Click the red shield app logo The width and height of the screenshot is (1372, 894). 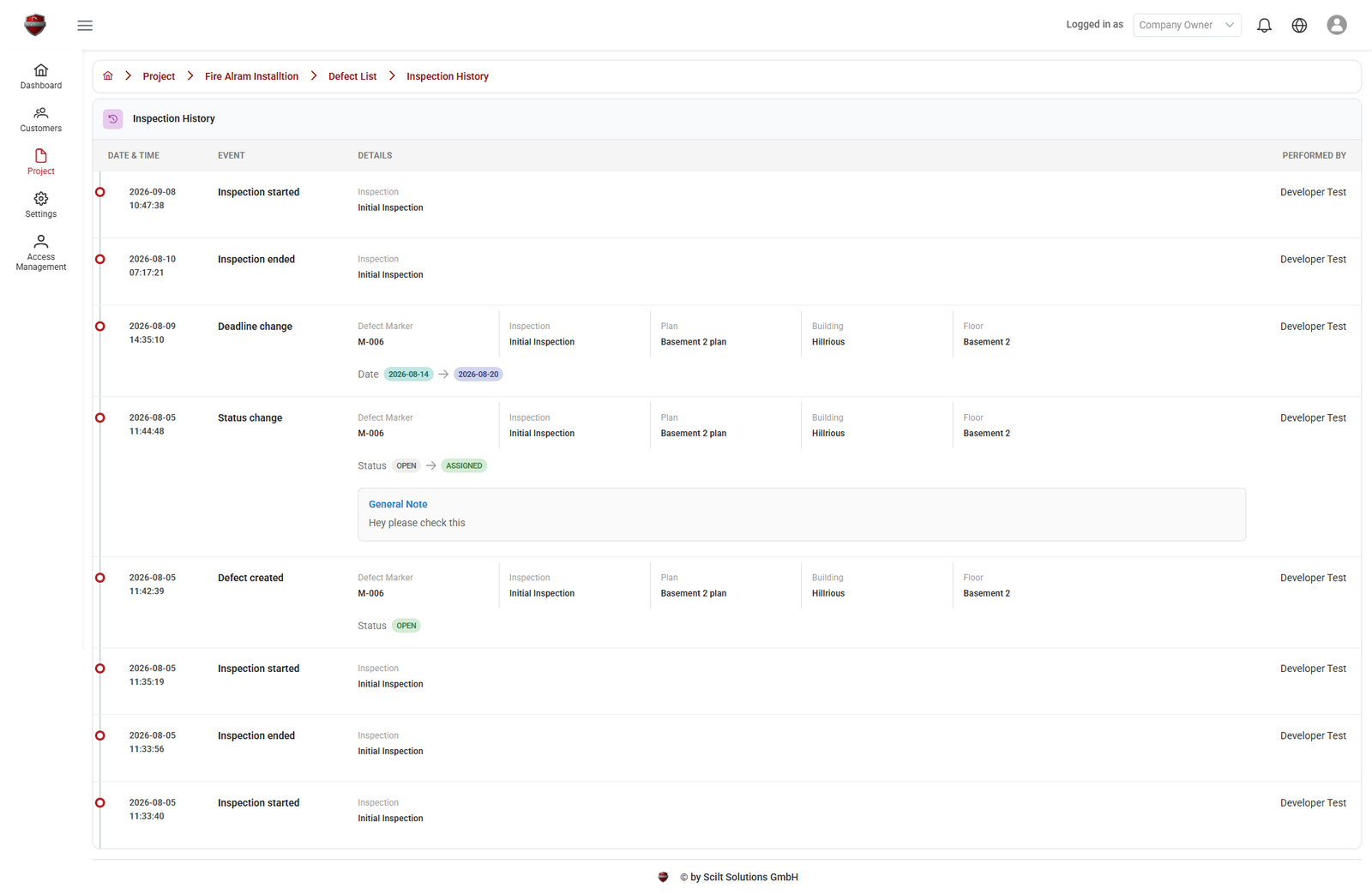pyautogui.click(x=35, y=25)
